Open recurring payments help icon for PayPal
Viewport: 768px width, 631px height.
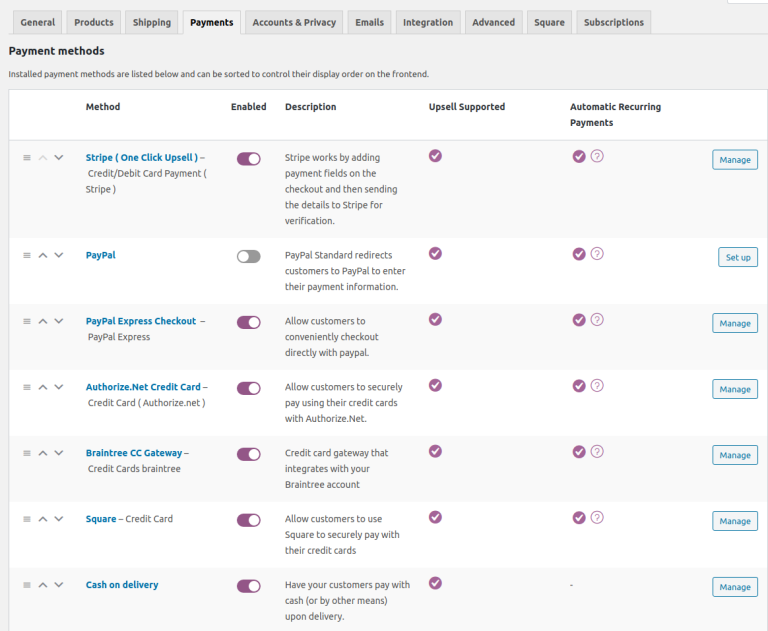pos(597,254)
